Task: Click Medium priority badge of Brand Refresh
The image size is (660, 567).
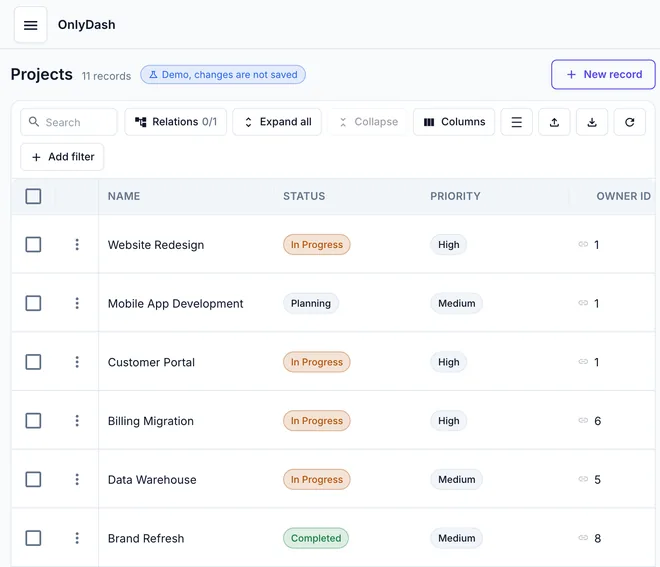Action: [456, 538]
